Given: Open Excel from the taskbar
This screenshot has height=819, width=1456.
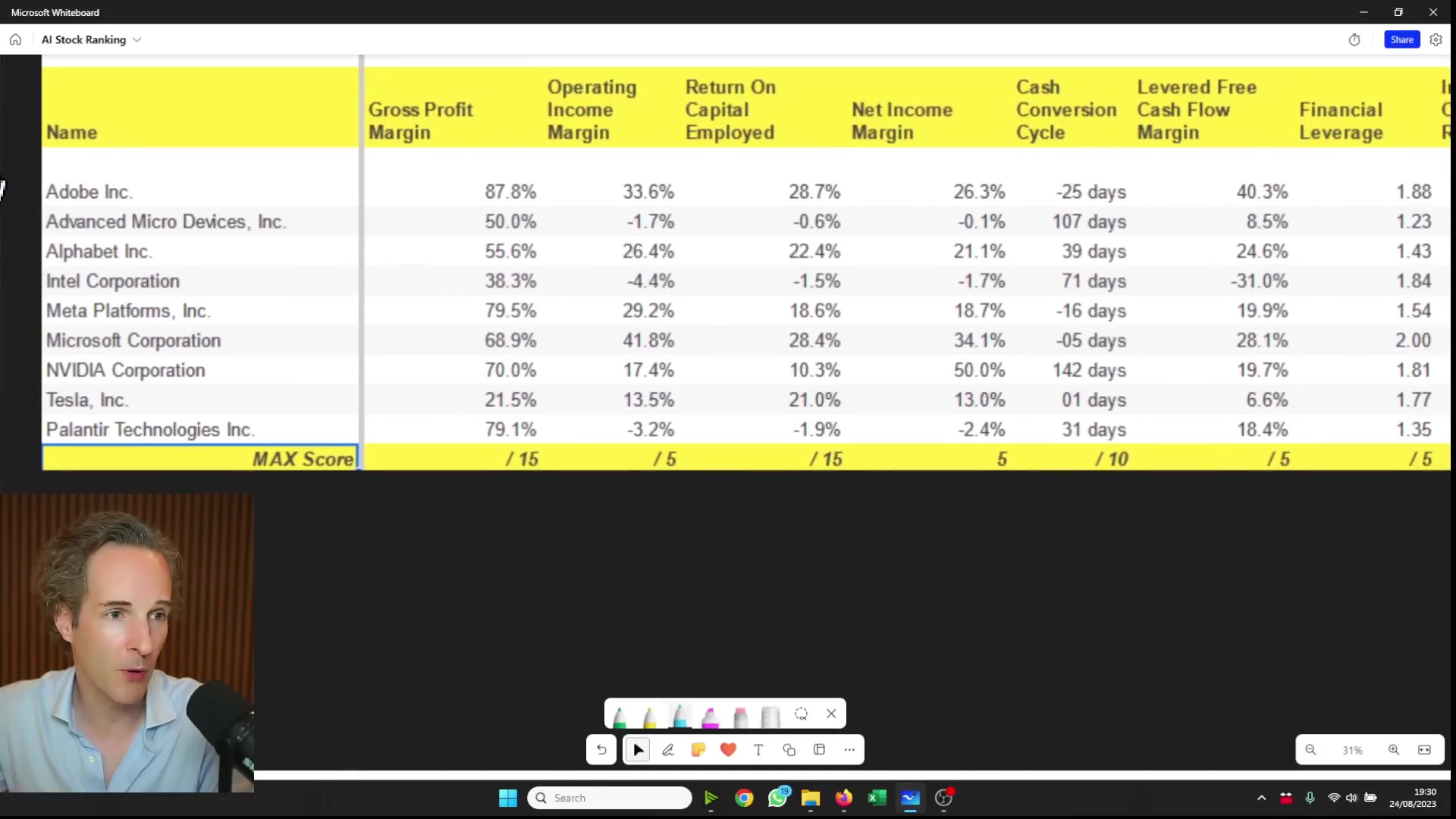Looking at the screenshot, I should [877, 798].
